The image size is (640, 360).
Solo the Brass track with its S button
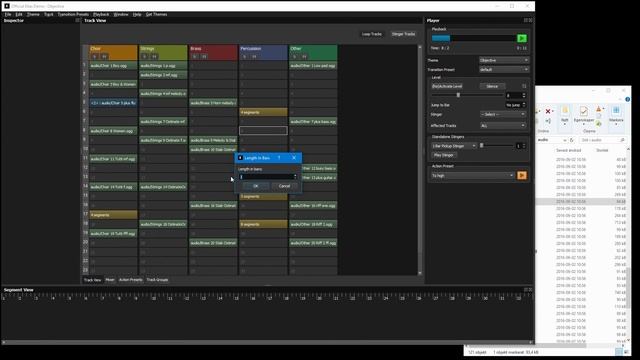[195, 57]
